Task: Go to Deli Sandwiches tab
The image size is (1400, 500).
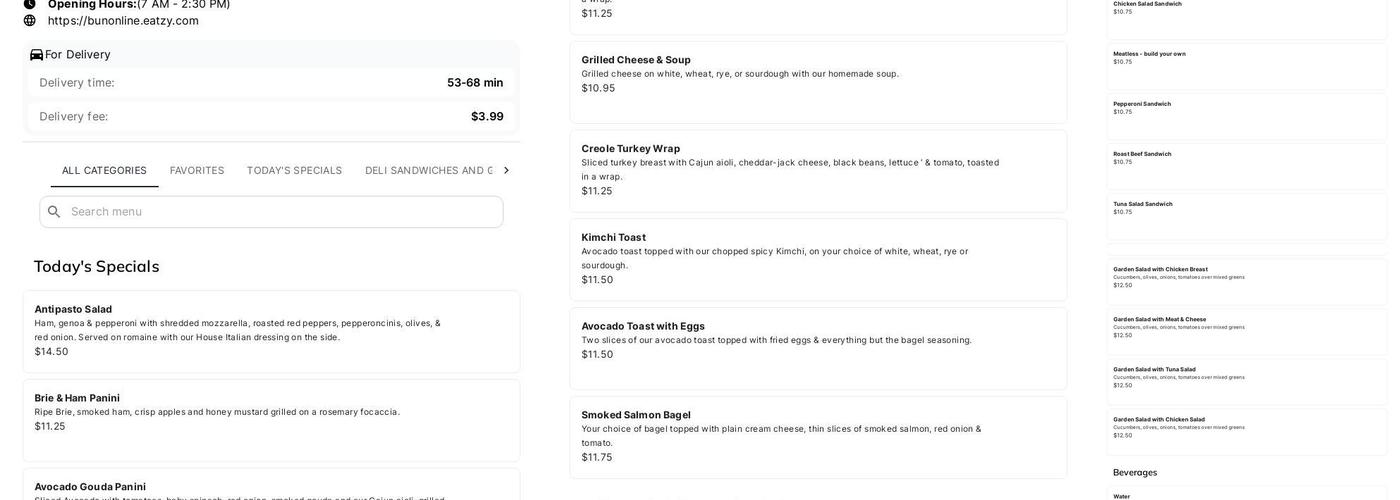Action: [428, 171]
